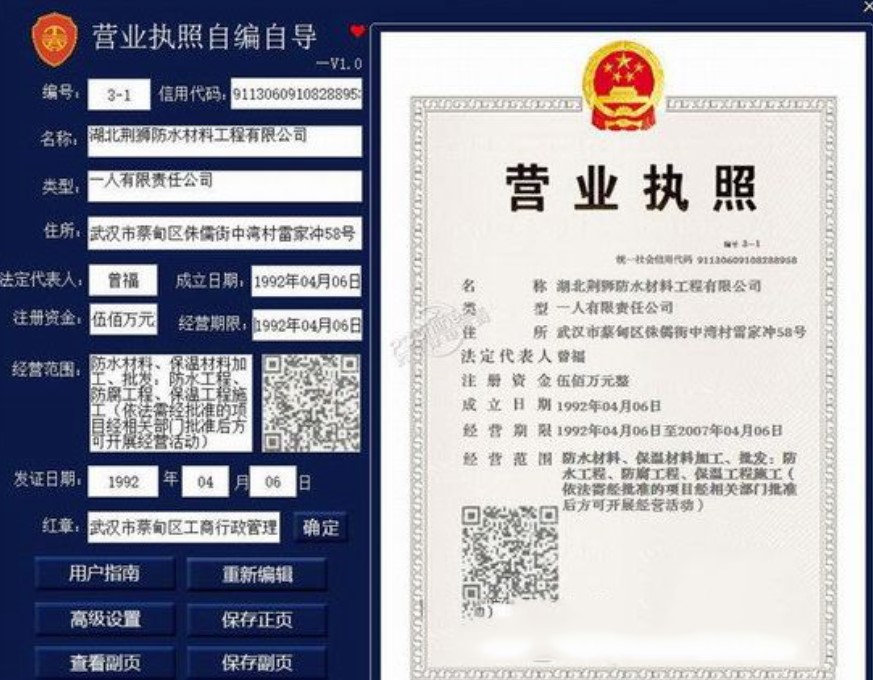Screen dimensions: 873x680
Task: Click the 法定代表人 field showing 曾福
Action: click(x=123, y=280)
